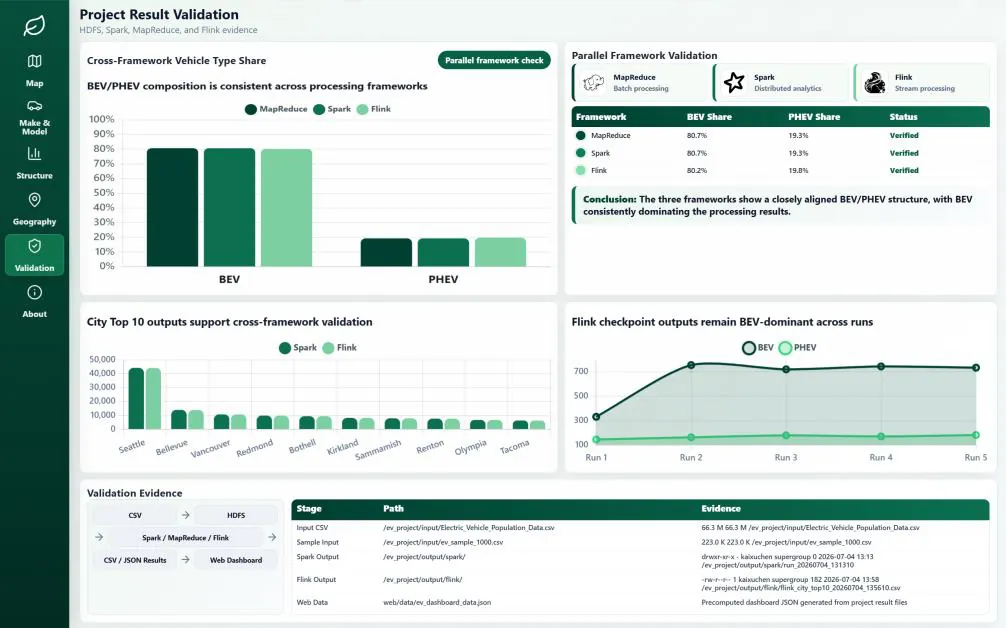
Task: Click the HDFS pipeline box
Action: (235, 515)
